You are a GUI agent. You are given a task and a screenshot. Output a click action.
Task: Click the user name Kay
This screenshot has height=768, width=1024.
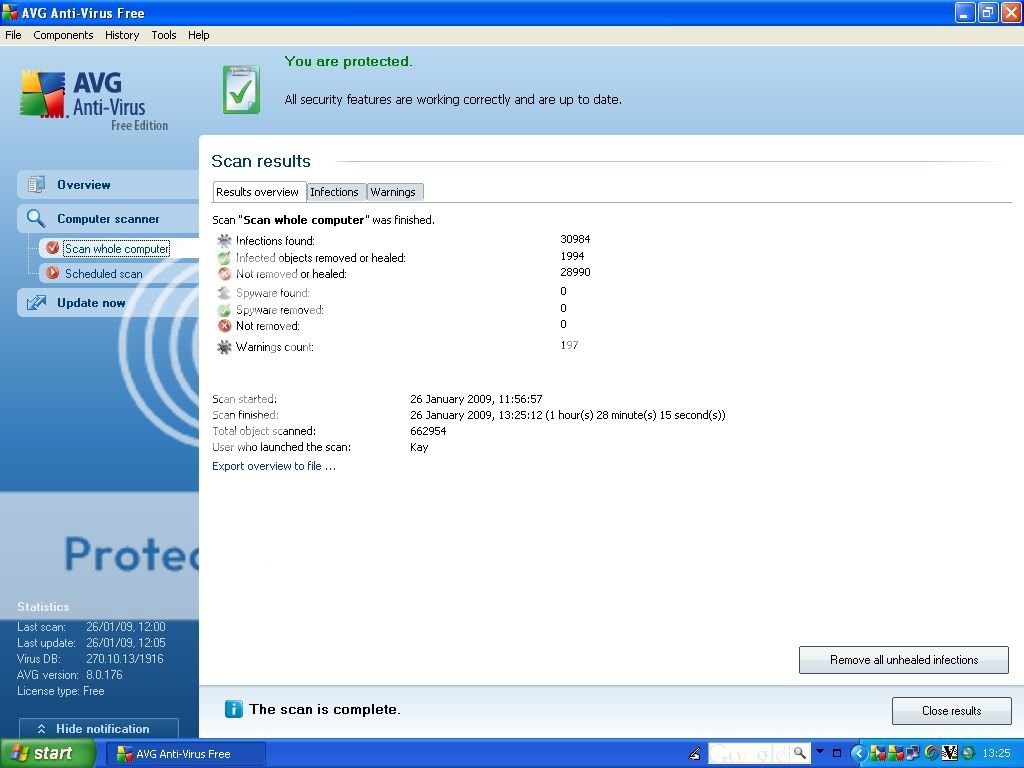pos(419,447)
